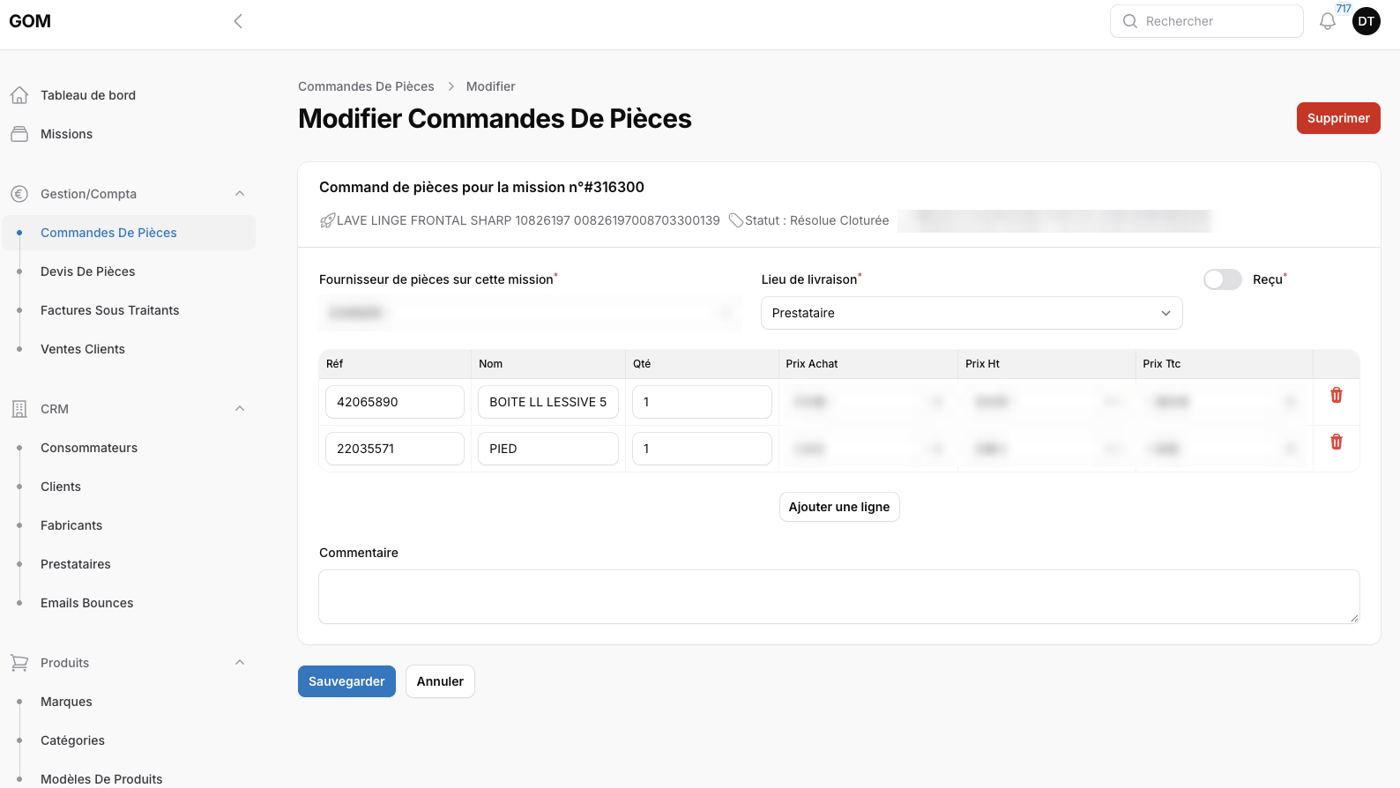Open Ventes Clients

coord(83,349)
